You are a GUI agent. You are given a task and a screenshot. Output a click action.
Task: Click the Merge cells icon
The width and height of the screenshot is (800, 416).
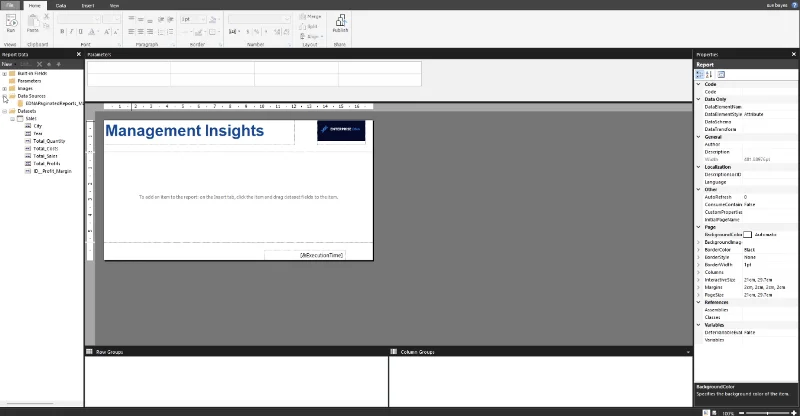point(311,17)
